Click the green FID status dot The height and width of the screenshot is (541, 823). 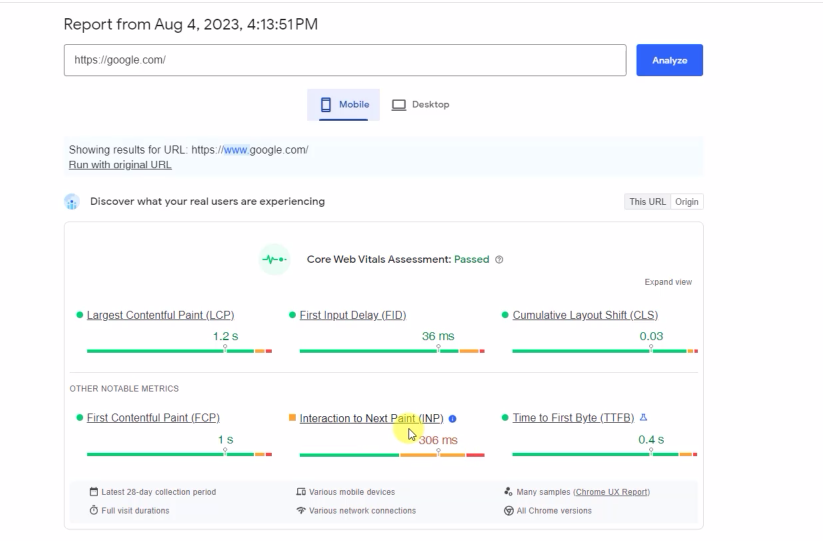click(292, 315)
